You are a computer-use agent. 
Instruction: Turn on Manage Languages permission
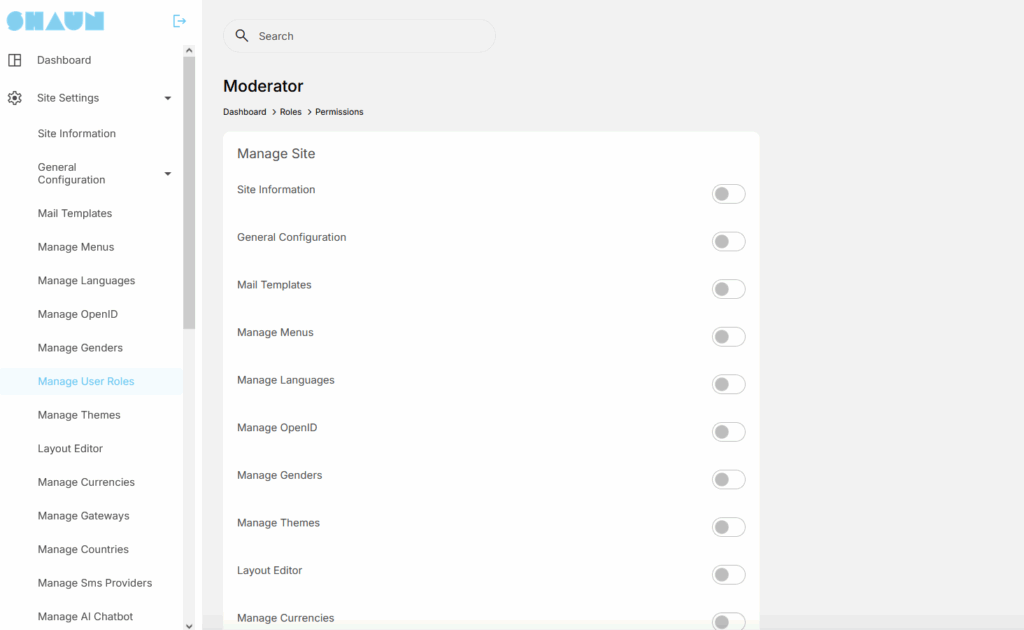tap(728, 384)
